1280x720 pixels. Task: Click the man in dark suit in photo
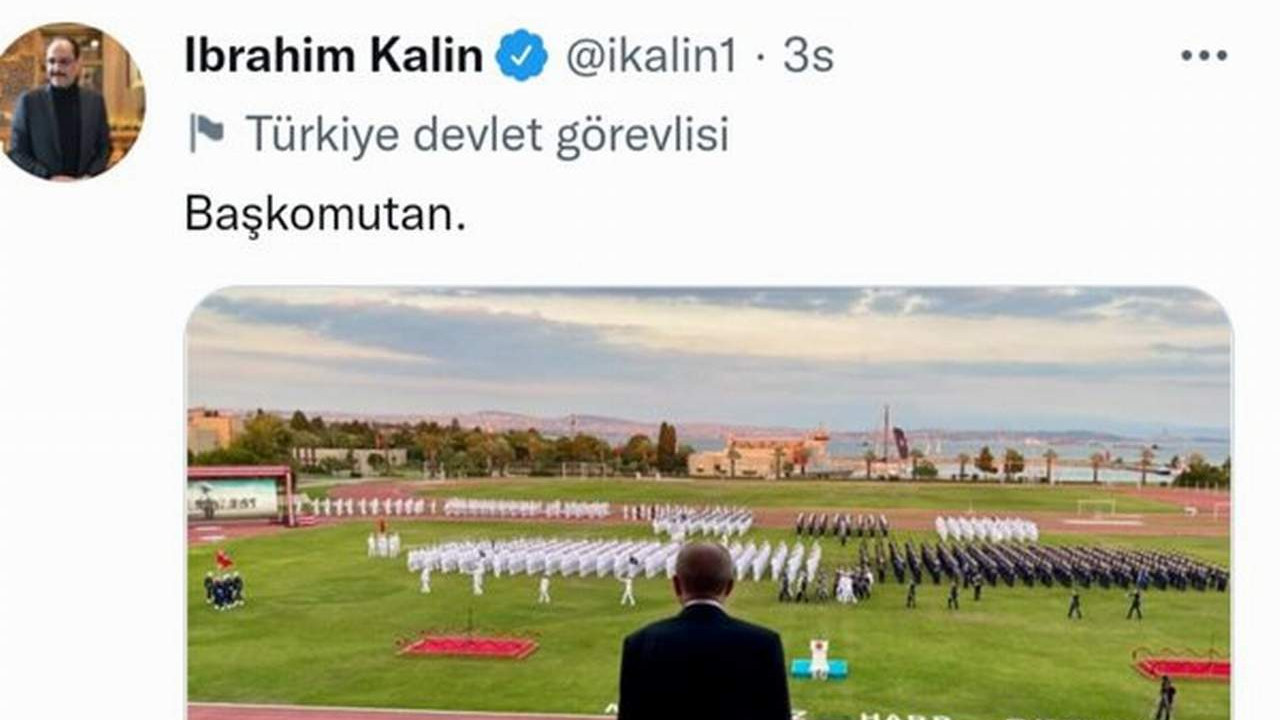704,633
